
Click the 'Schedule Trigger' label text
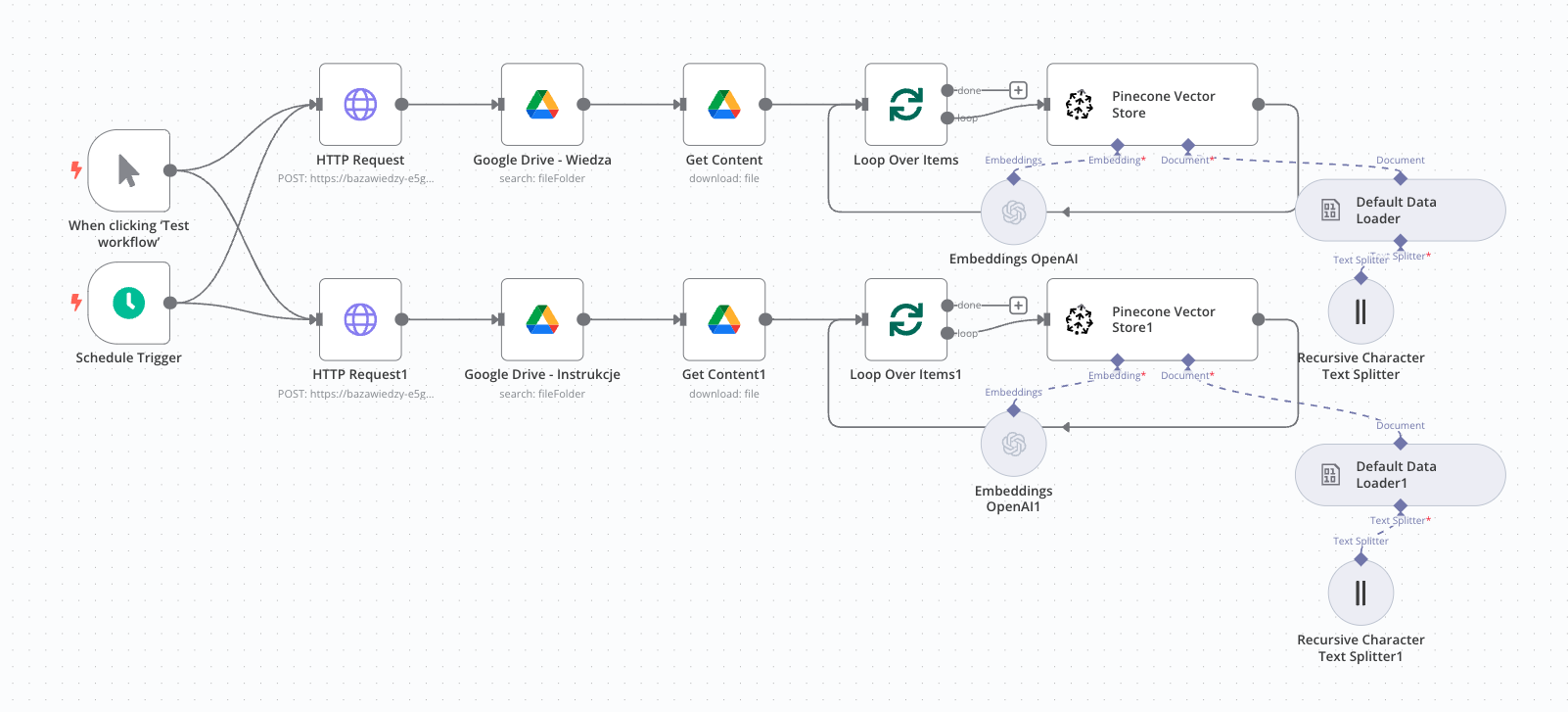(x=129, y=357)
